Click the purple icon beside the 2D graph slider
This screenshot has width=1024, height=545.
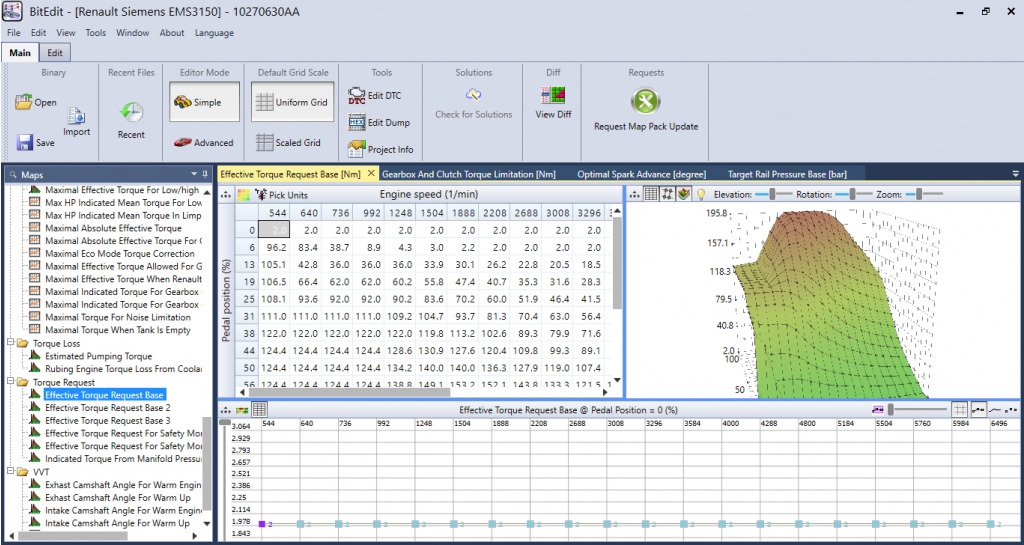pos(877,410)
